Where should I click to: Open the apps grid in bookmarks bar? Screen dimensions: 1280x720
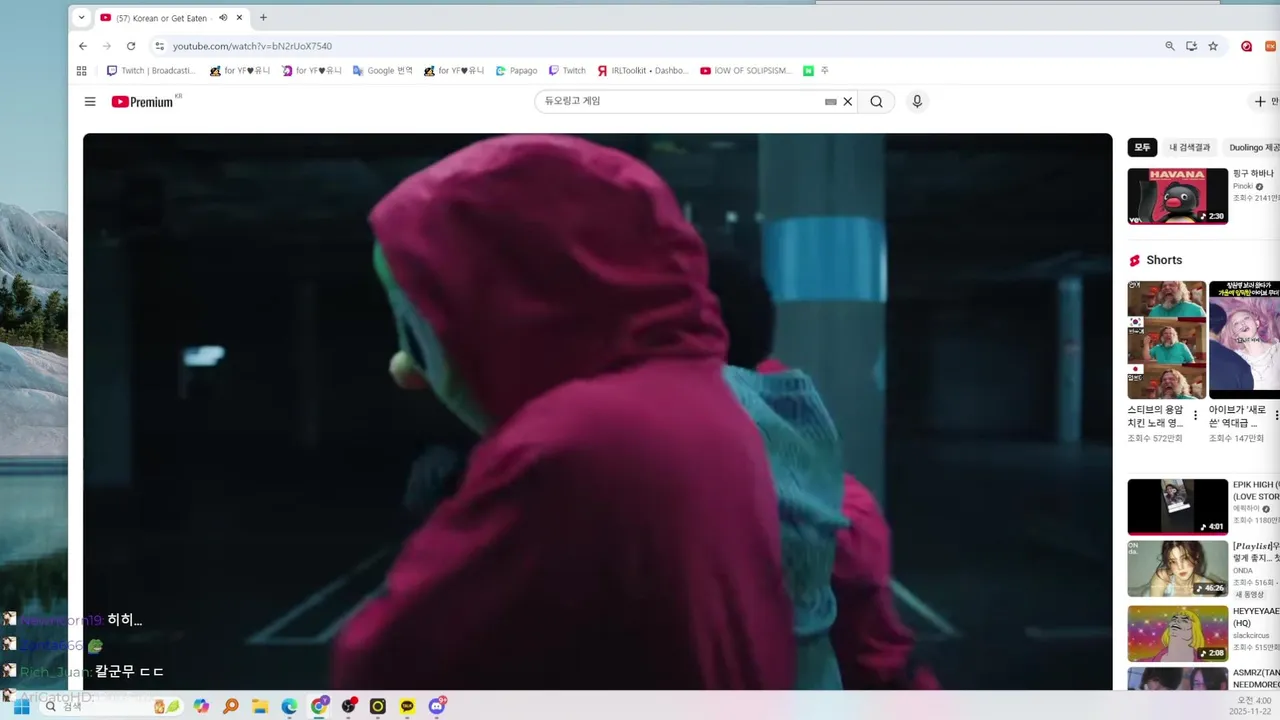(x=82, y=71)
